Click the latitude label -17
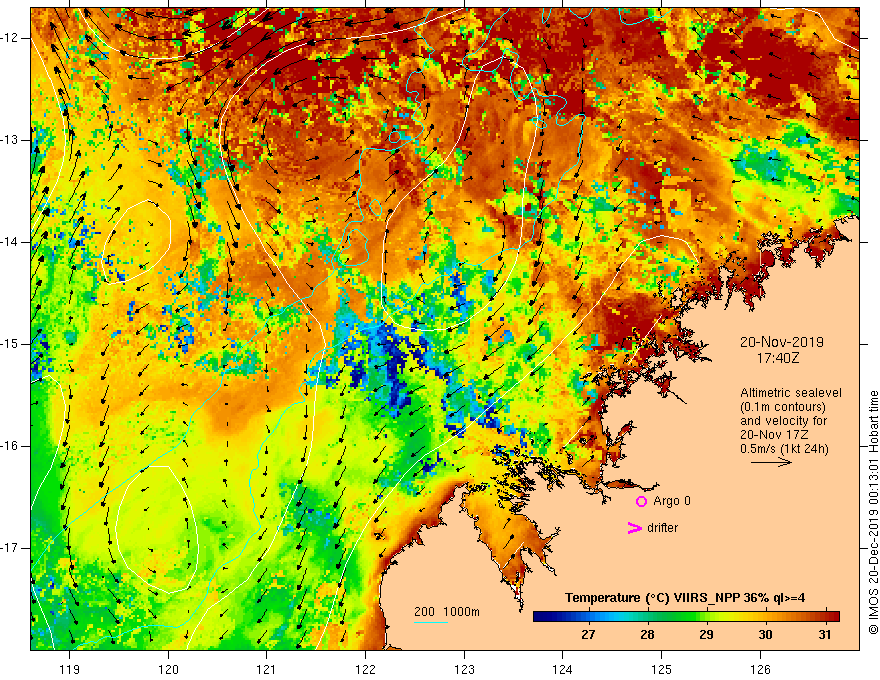Screen dimensions: 880x680 10,548
